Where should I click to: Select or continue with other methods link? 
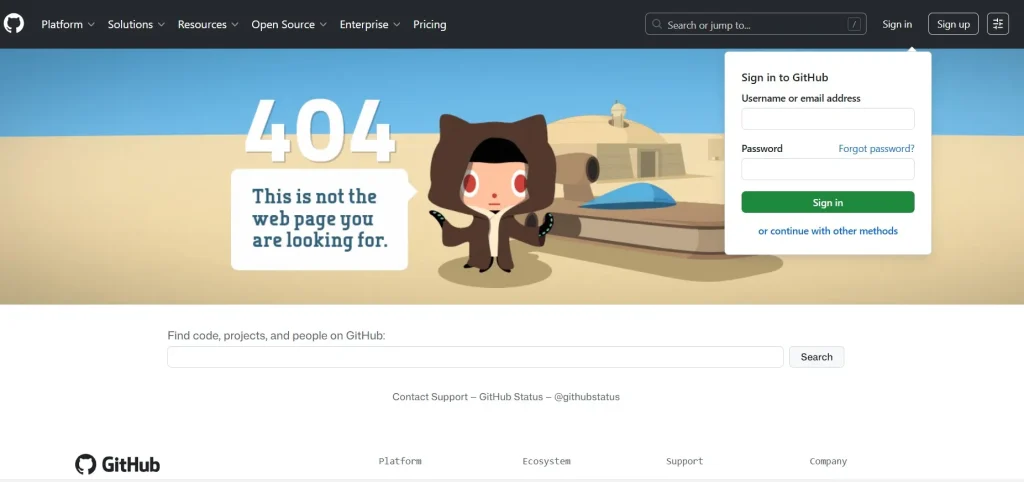coord(828,231)
